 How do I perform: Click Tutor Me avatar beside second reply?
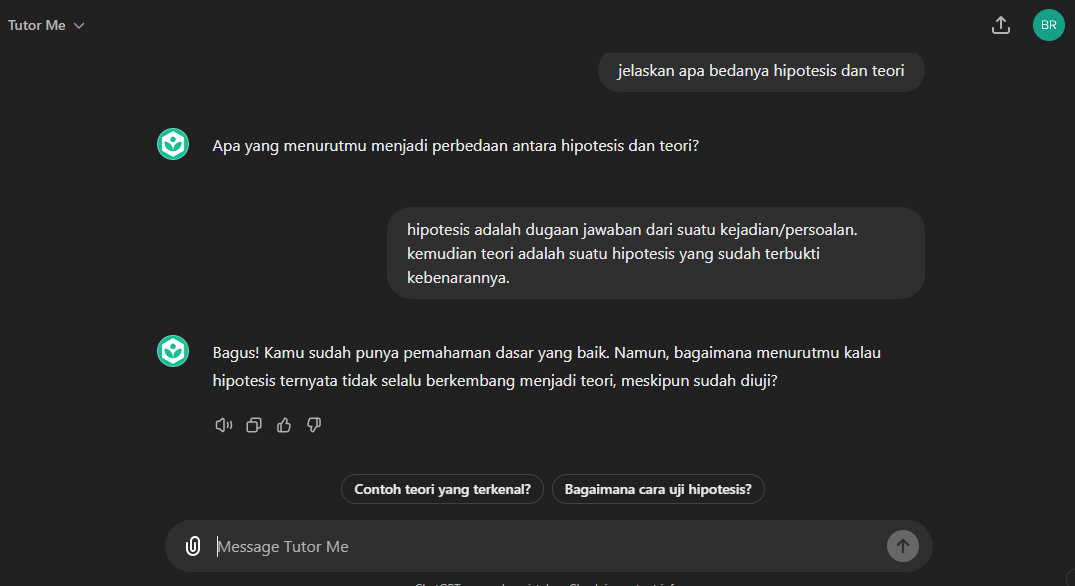point(172,351)
